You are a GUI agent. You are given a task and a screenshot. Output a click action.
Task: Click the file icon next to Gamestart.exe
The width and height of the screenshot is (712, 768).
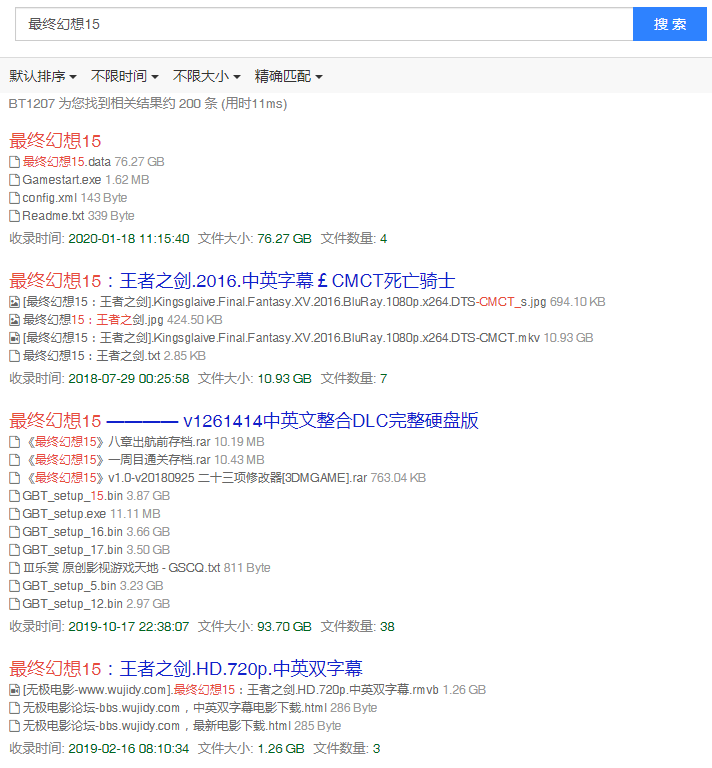(x=15, y=180)
